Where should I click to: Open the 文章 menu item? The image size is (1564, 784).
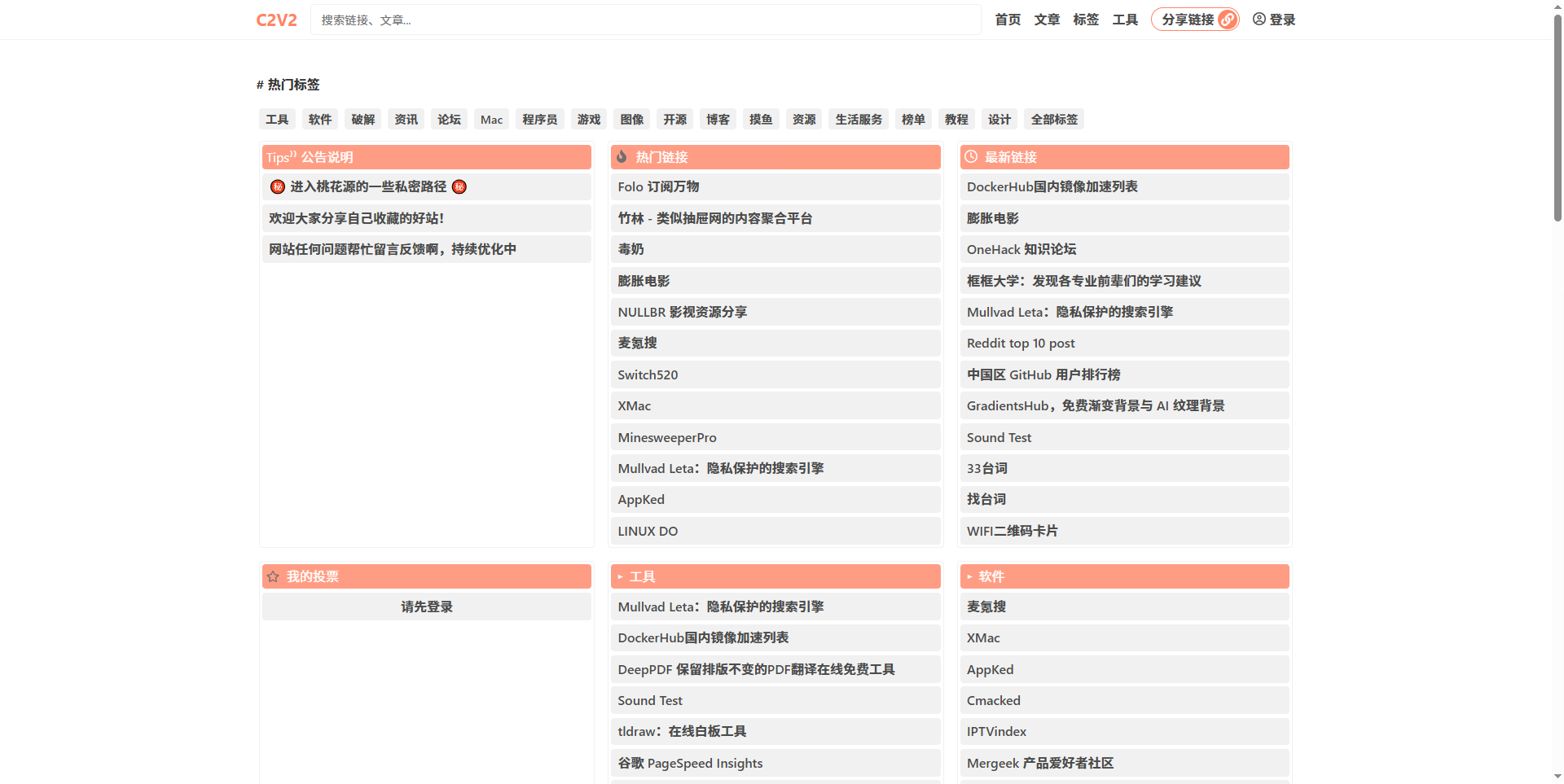[x=1047, y=20]
